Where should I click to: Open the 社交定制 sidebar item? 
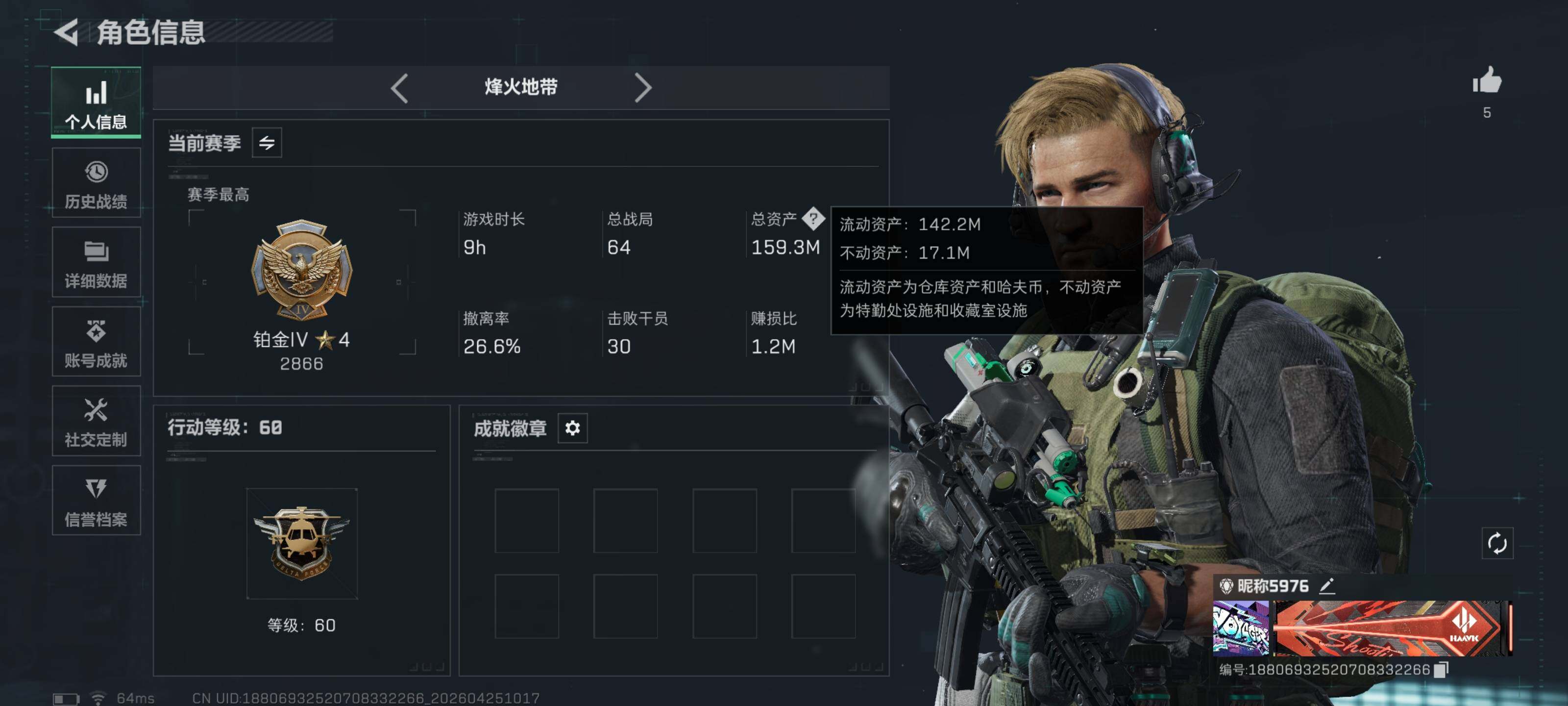pos(96,421)
